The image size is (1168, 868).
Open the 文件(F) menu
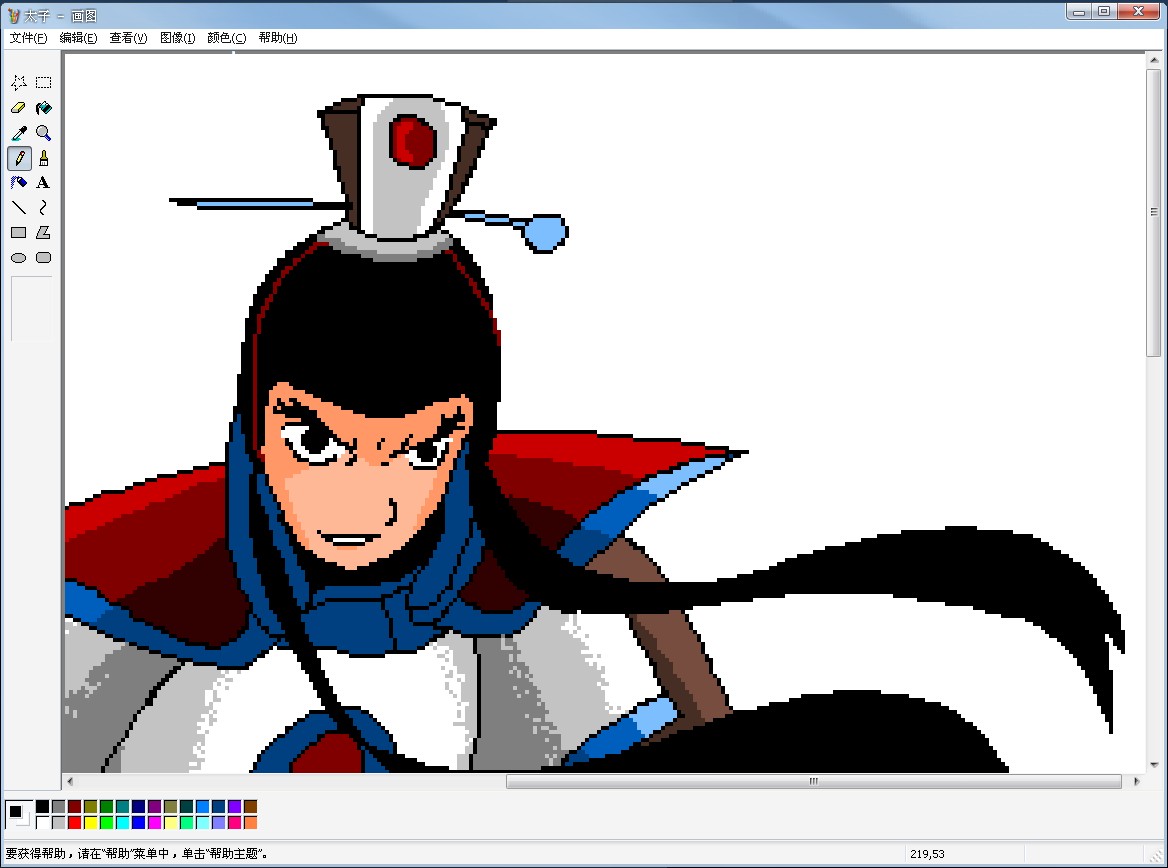28,38
